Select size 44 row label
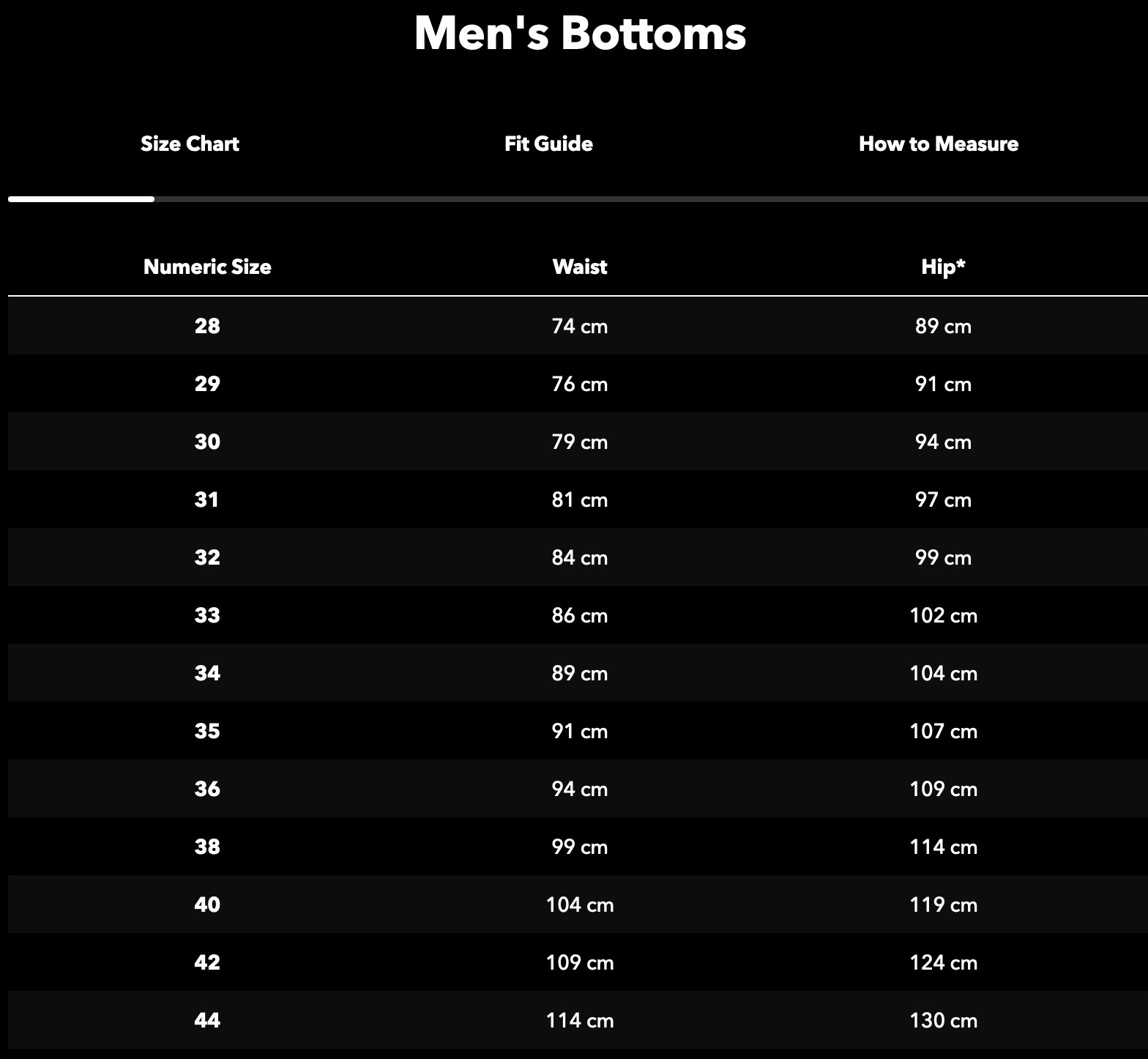This screenshot has height=1059, width=1148. coord(207,1020)
